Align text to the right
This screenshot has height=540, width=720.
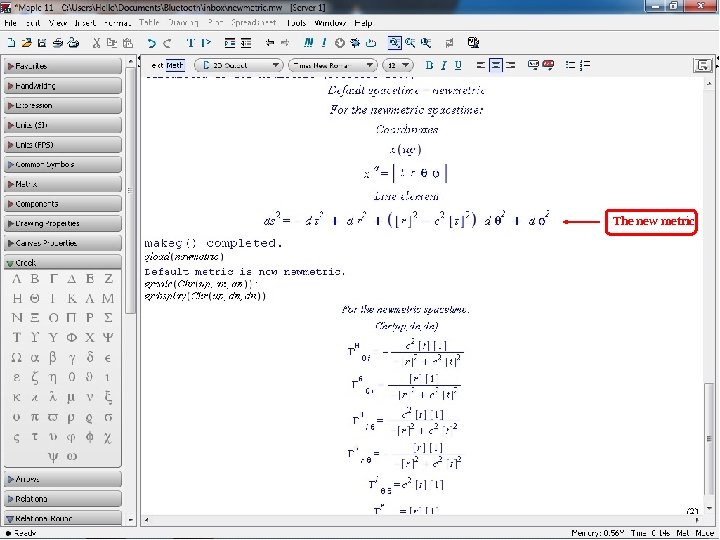(511, 65)
